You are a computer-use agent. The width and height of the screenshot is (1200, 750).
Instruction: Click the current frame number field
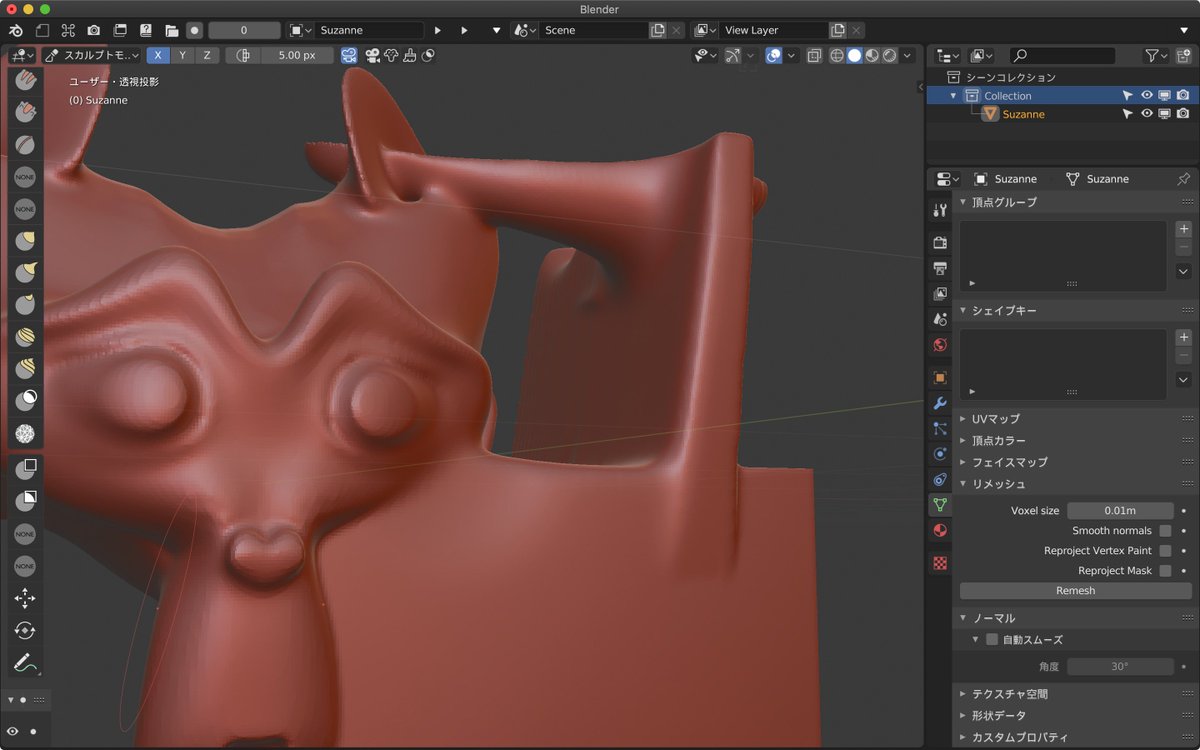tap(244, 30)
